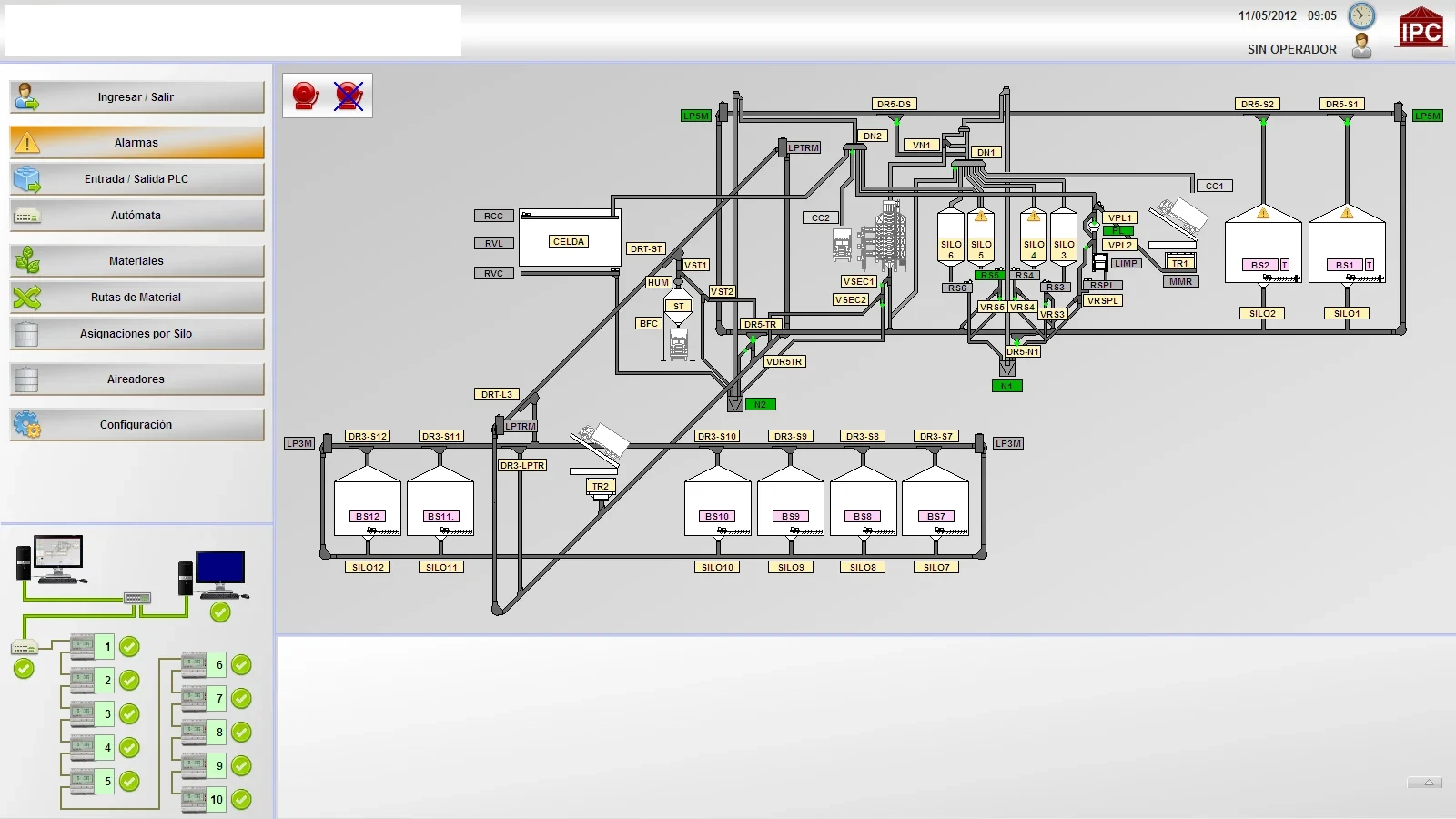Click the Ingresar / Salir button

(136, 97)
